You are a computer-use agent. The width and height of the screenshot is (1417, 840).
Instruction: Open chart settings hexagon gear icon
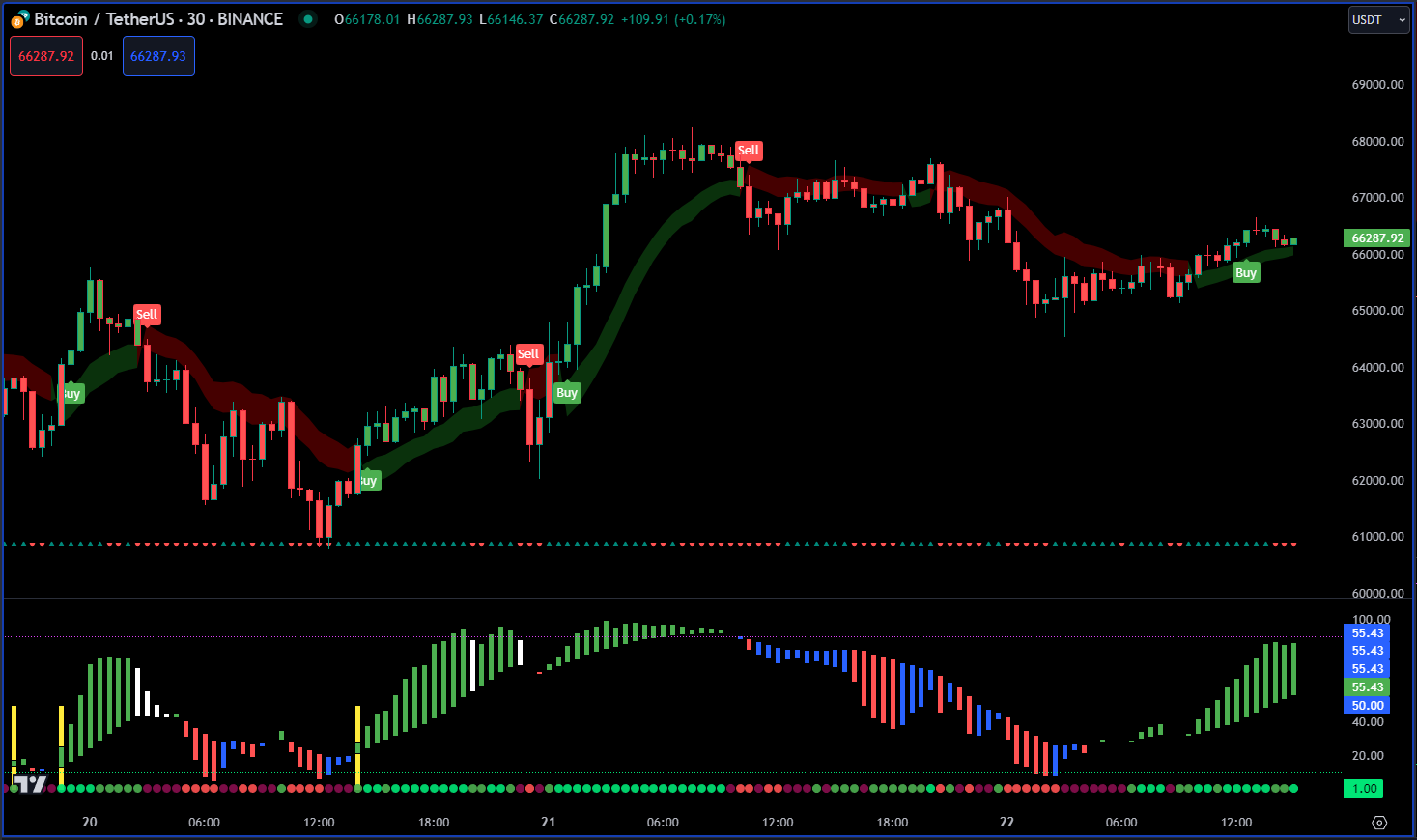tap(1379, 823)
